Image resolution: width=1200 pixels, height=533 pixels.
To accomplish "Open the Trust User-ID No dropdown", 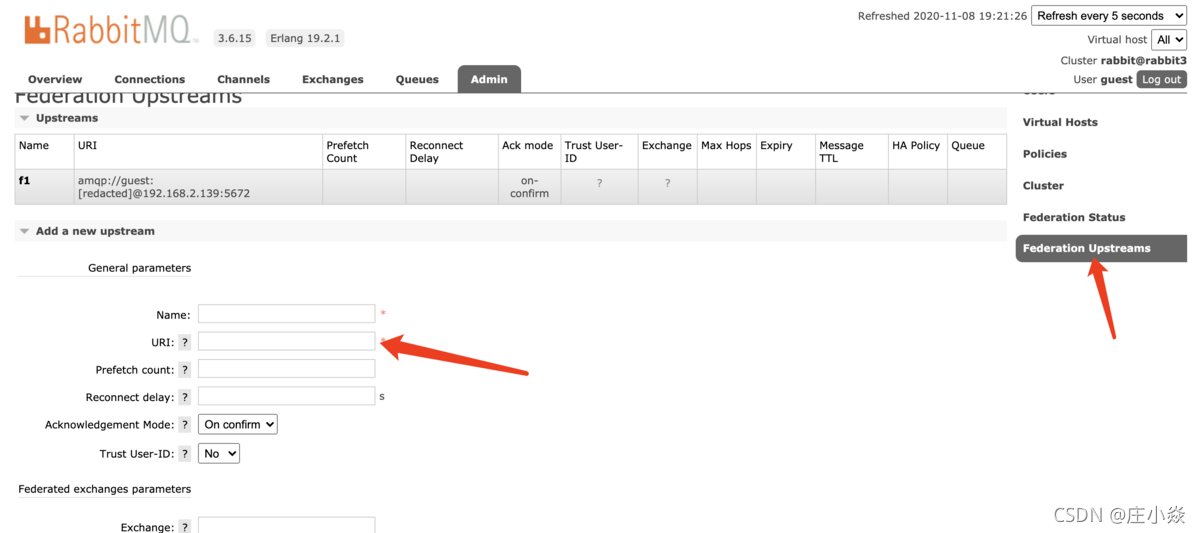I will click(x=219, y=453).
